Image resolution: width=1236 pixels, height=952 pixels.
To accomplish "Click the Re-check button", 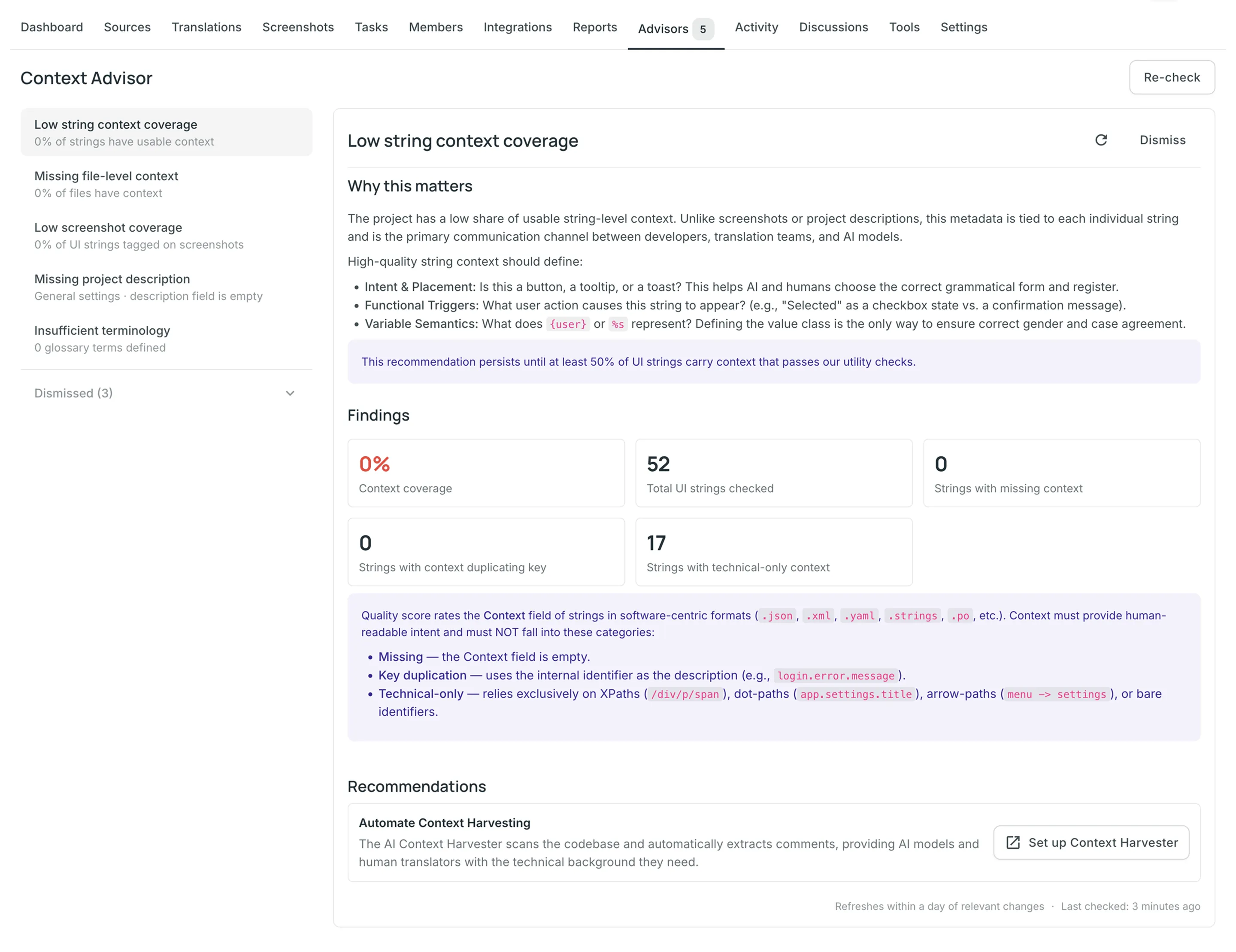I will click(x=1172, y=77).
